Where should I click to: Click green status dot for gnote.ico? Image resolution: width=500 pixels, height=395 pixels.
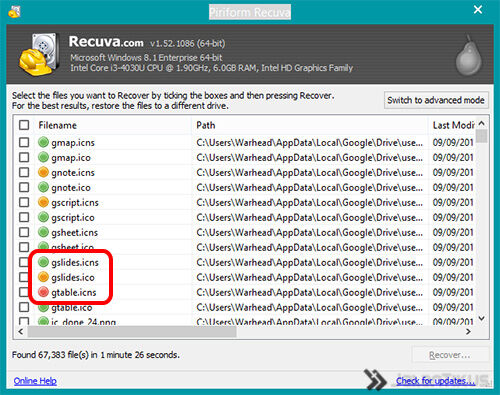pyautogui.click(x=43, y=187)
